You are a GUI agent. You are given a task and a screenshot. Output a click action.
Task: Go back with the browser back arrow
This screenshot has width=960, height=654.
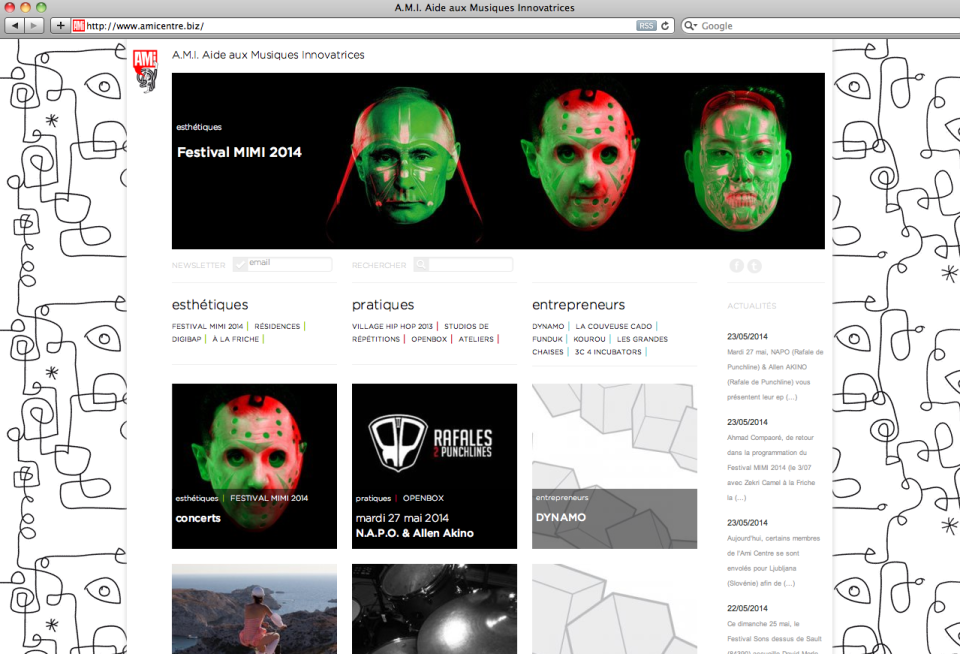(x=15, y=26)
